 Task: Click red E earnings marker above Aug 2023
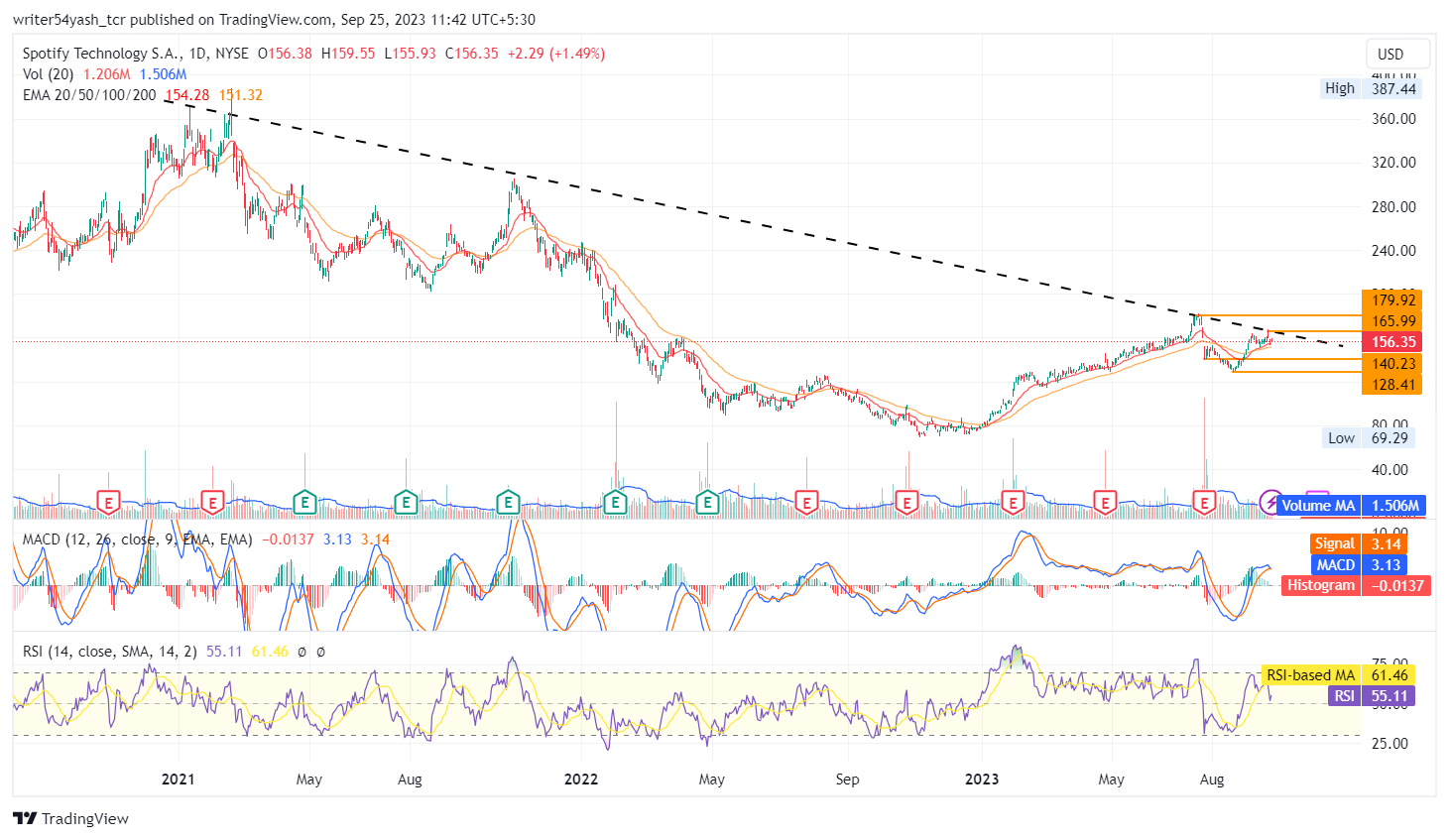pos(1204,503)
